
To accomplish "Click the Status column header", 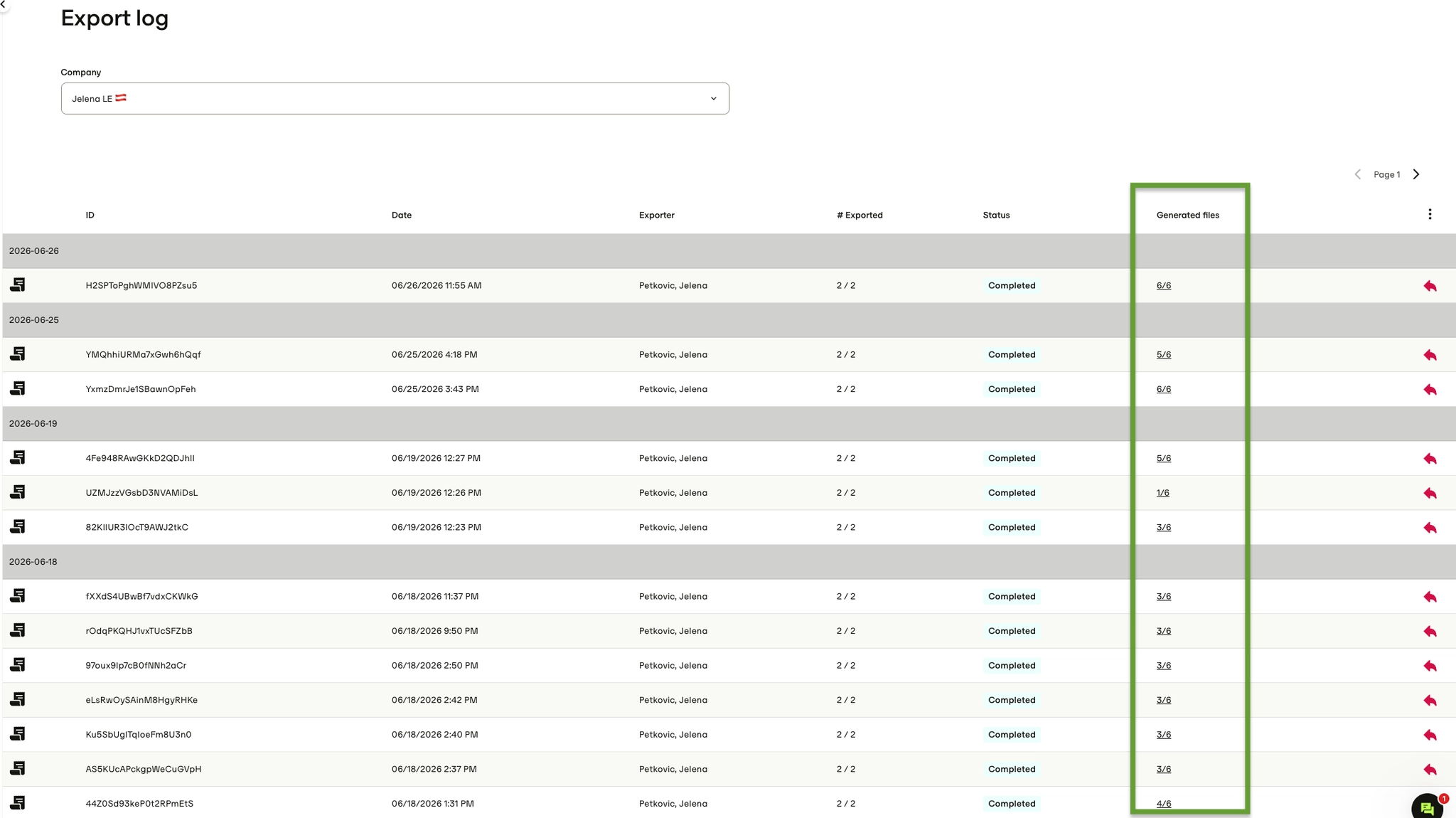I will click(x=996, y=215).
